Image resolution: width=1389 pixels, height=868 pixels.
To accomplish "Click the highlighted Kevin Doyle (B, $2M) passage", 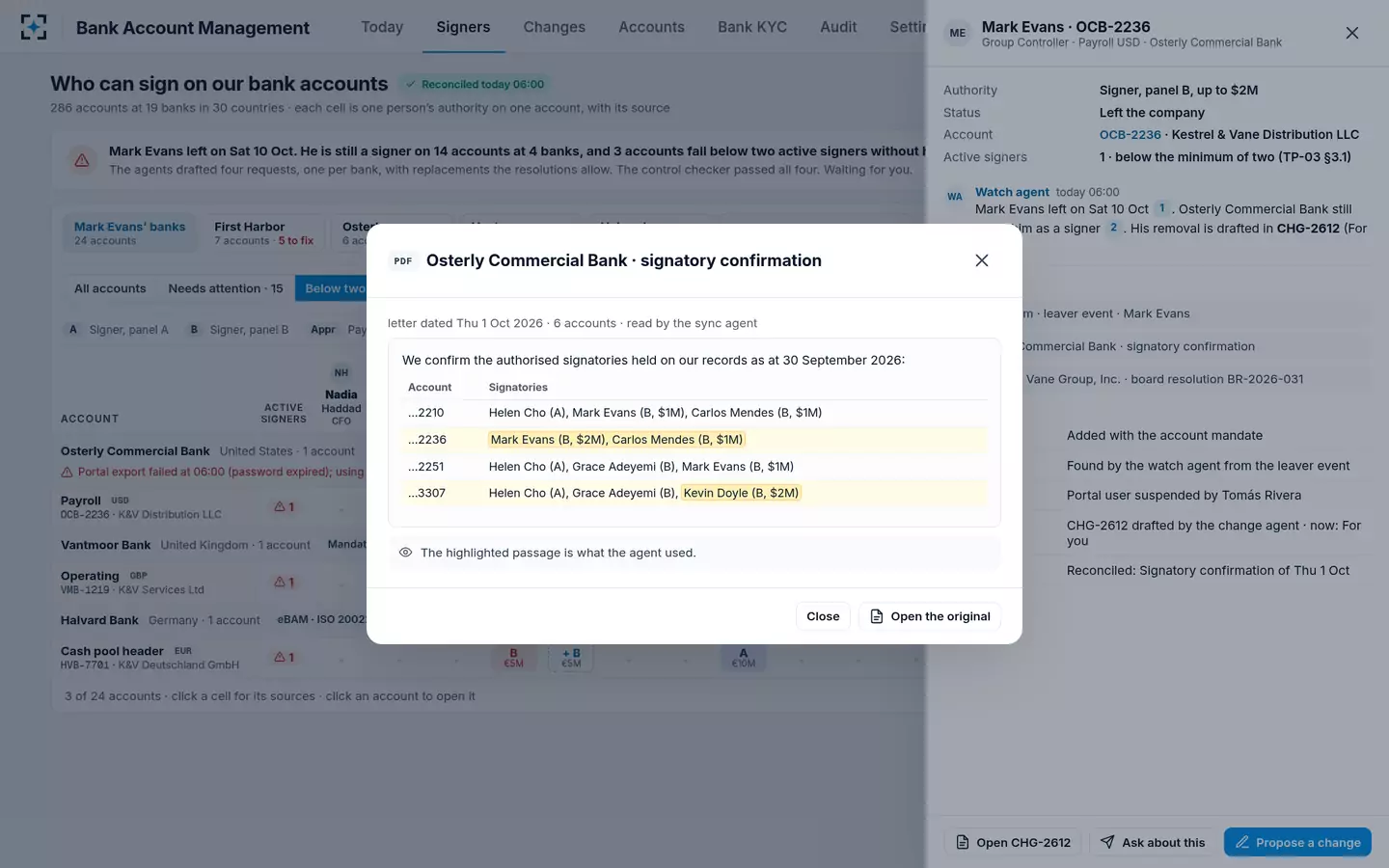I will pyautogui.click(x=741, y=493).
